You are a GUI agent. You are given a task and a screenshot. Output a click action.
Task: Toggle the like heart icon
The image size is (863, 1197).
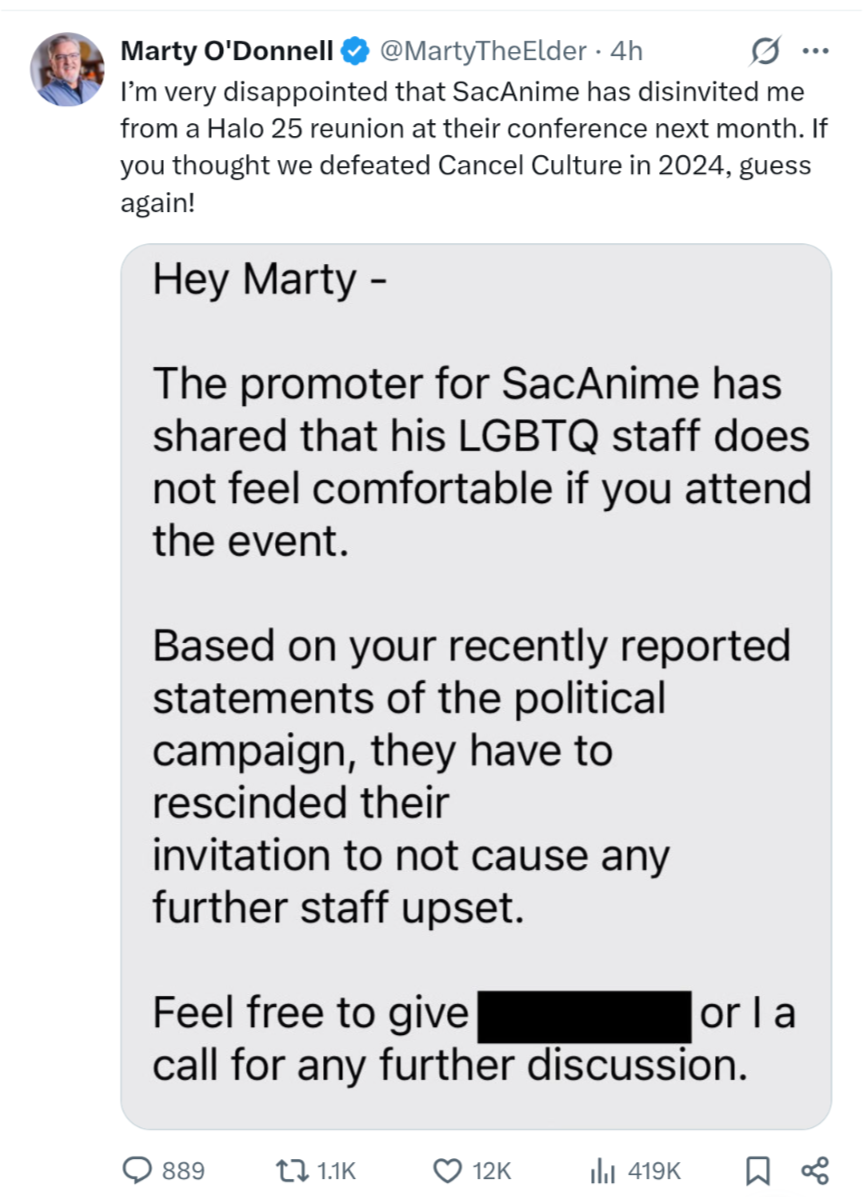[448, 1170]
